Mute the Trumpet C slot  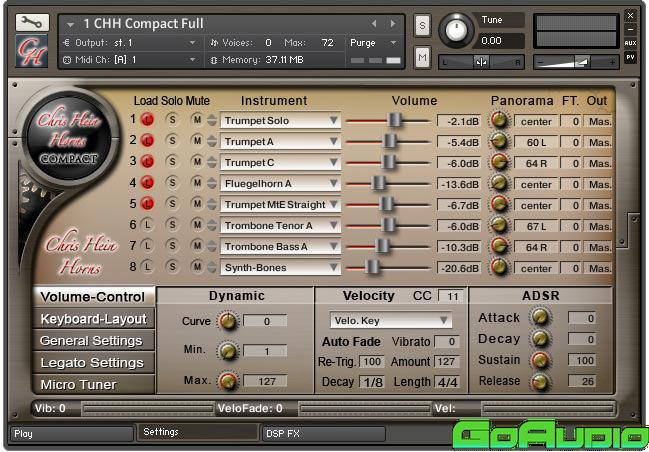[197, 161]
